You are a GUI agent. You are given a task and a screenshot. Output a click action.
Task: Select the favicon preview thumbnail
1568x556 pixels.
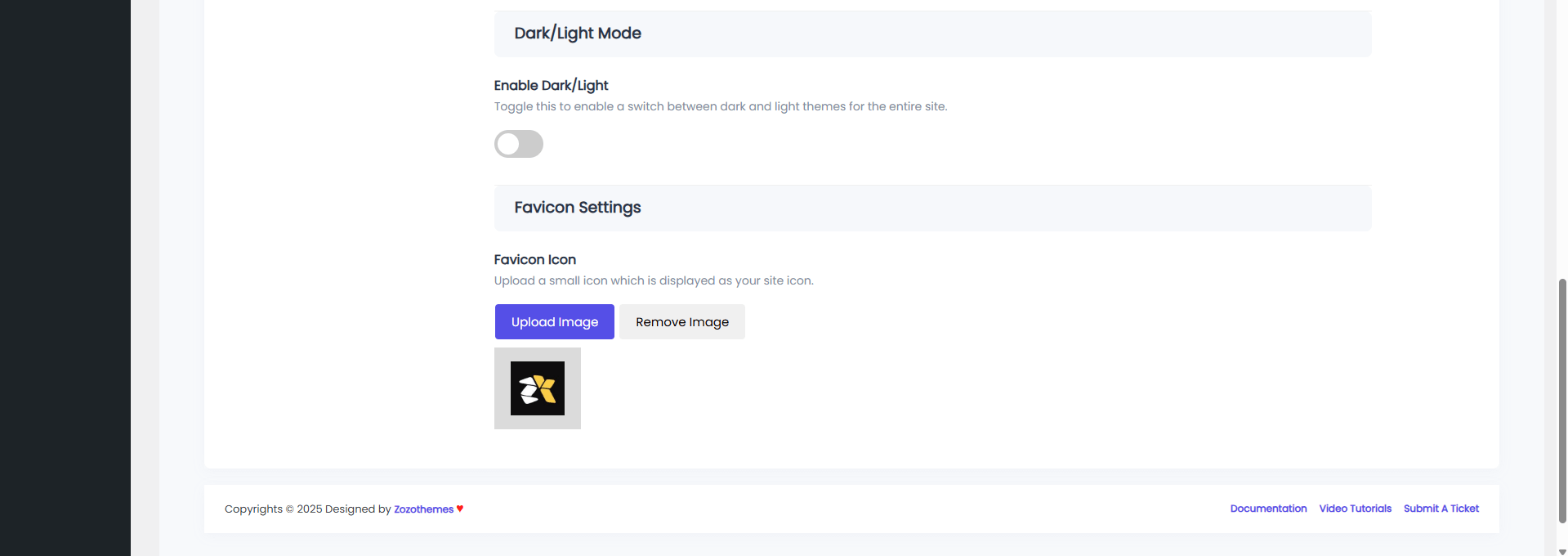[x=537, y=388]
